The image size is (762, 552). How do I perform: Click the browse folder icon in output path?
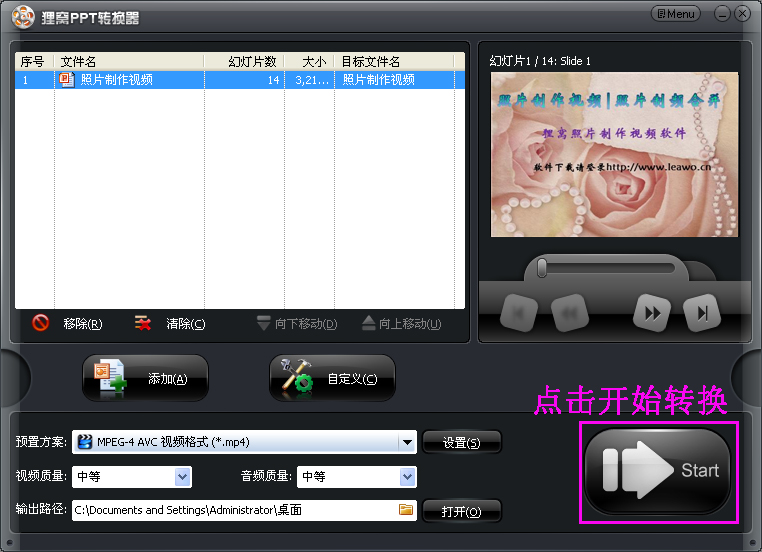pos(406,509)
